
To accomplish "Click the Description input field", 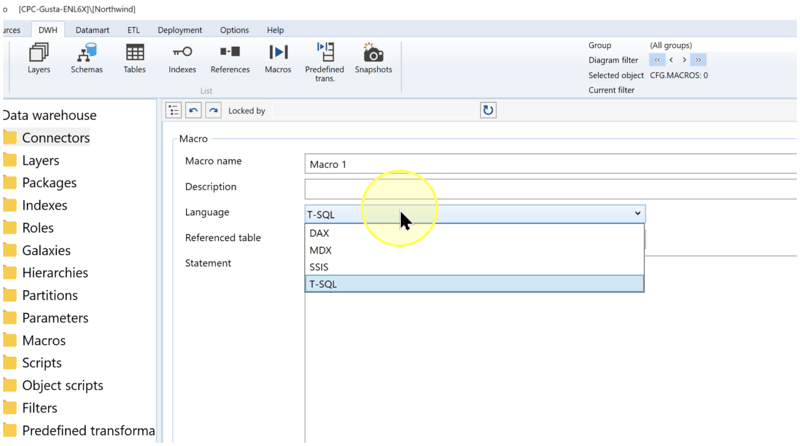I will click(x=551, y=189).
